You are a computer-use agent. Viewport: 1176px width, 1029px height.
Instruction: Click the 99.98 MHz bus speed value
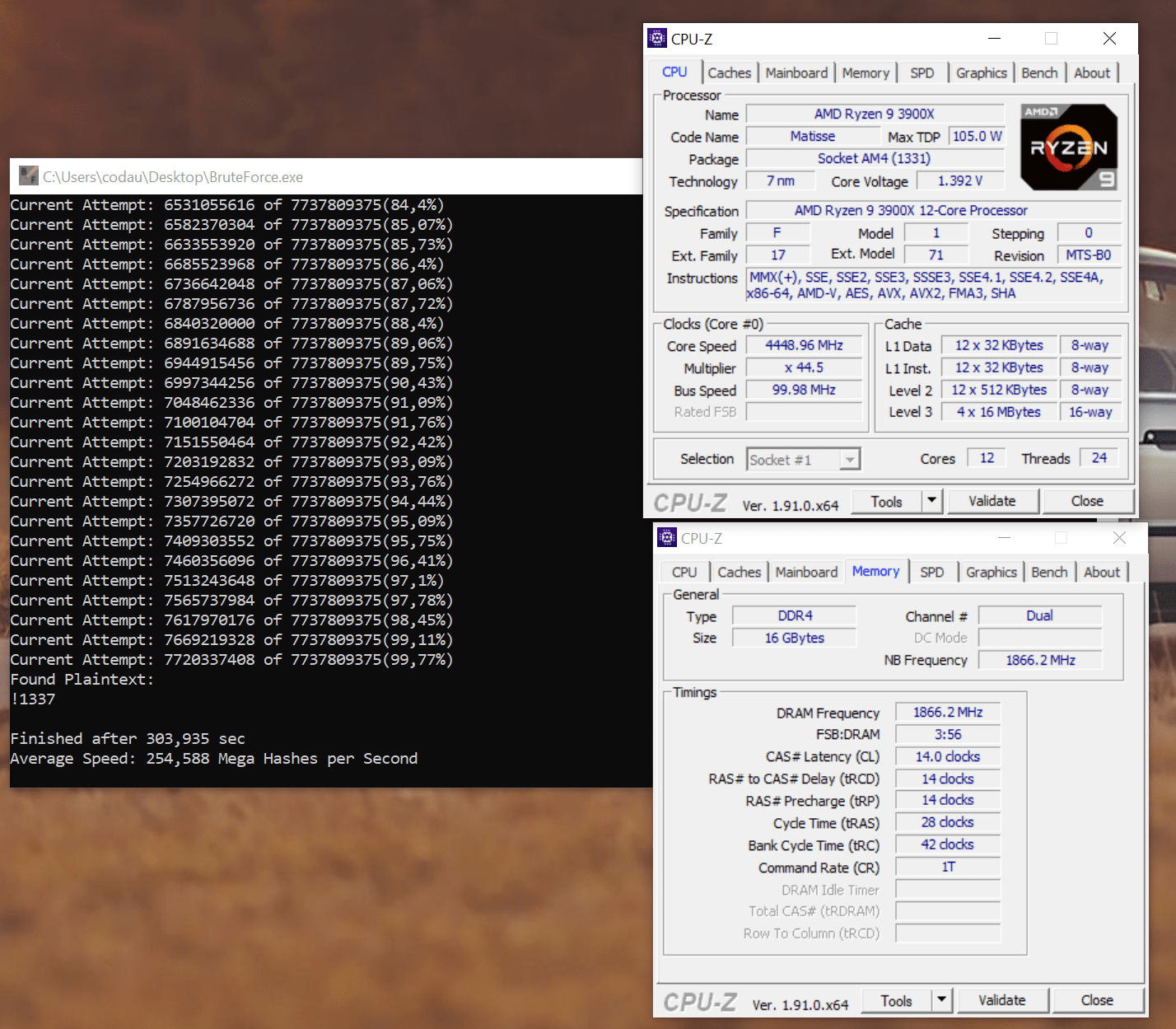(805, 390)
